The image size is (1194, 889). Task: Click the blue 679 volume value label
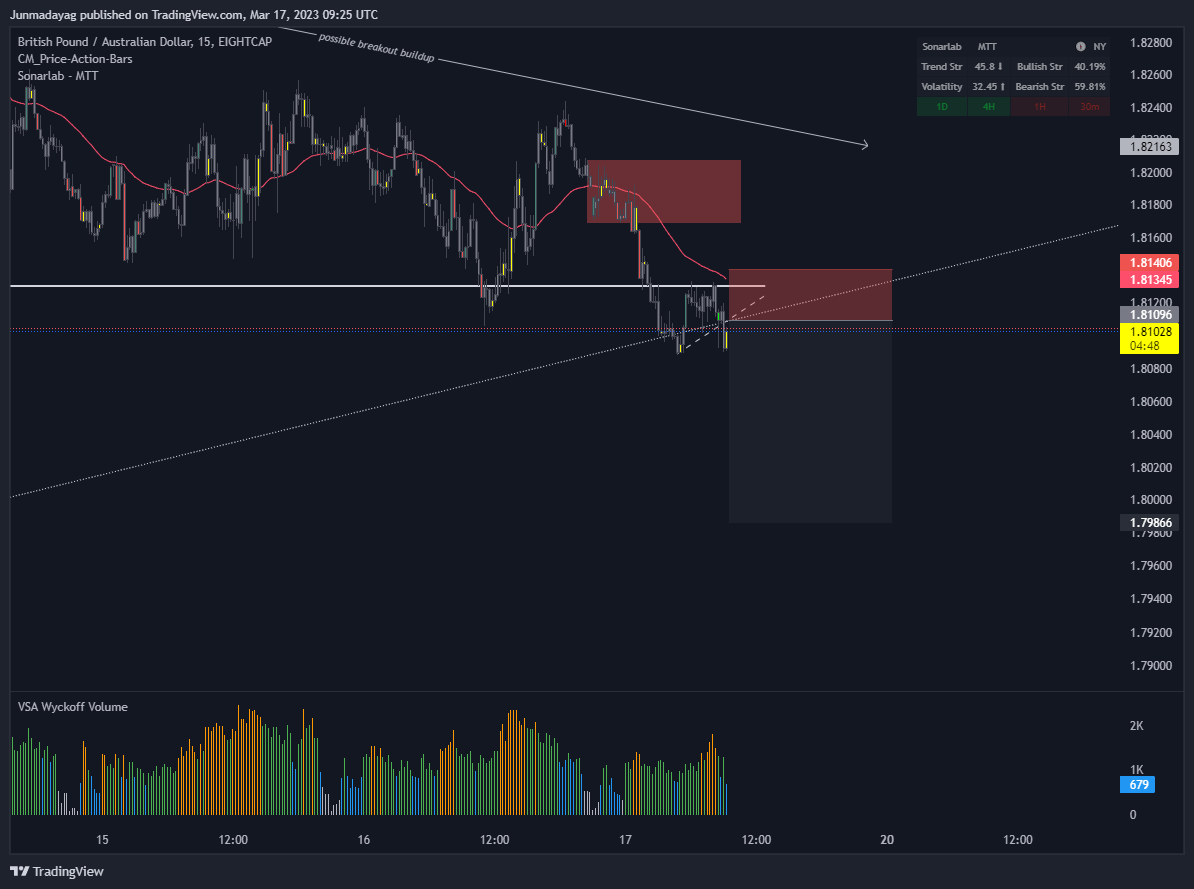coord(1138,785)
